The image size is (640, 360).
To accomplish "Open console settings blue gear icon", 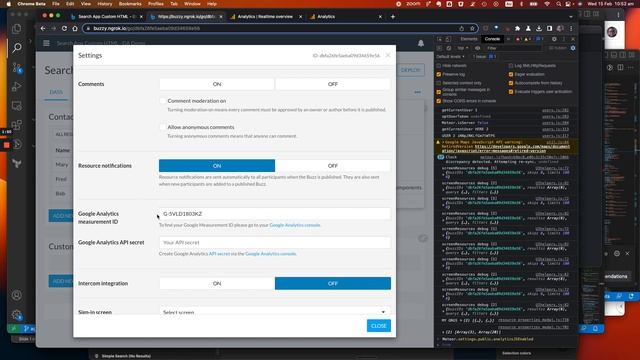I will [573, 48].
